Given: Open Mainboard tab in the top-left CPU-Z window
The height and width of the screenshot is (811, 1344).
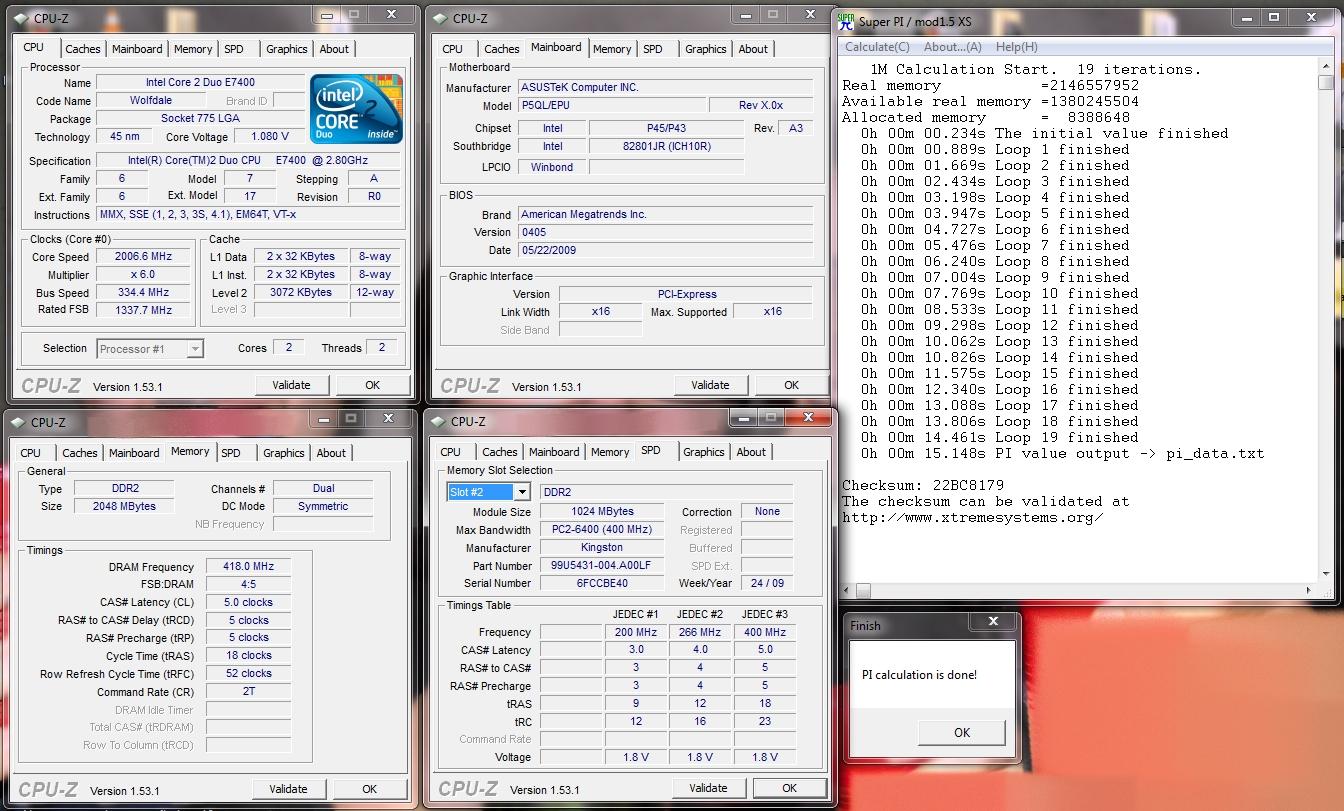Looking at the screenshot, I should 137,49.
